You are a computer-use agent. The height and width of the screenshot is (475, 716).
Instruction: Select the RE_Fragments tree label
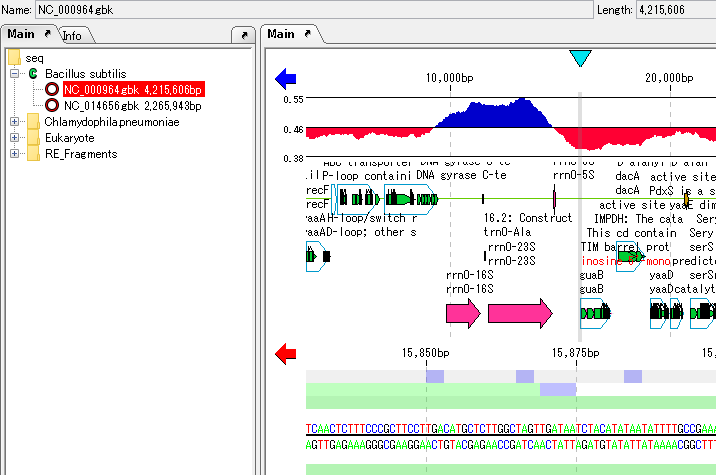[x=81, y=154]
